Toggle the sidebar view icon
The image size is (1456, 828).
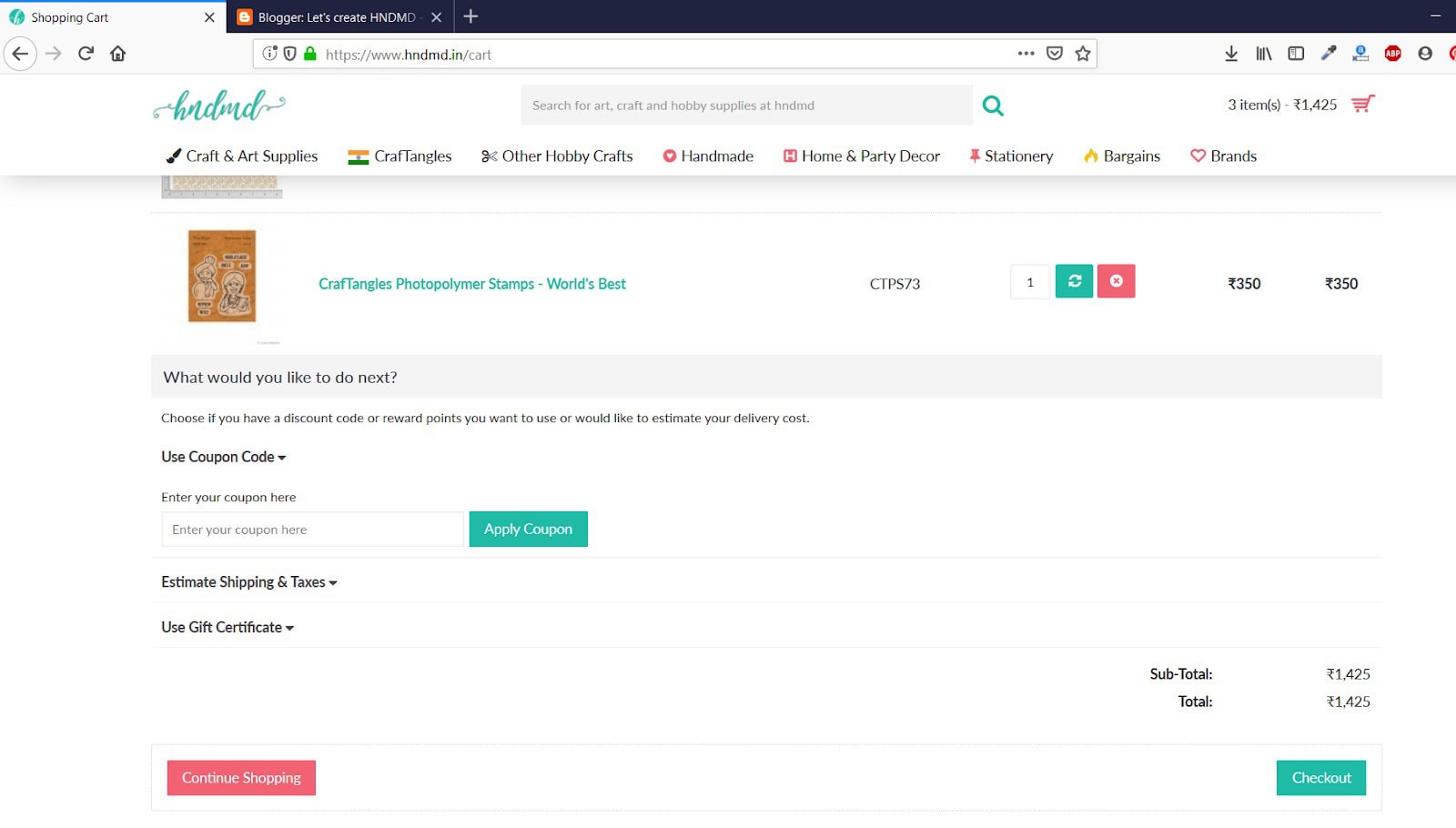point(1296,54)
